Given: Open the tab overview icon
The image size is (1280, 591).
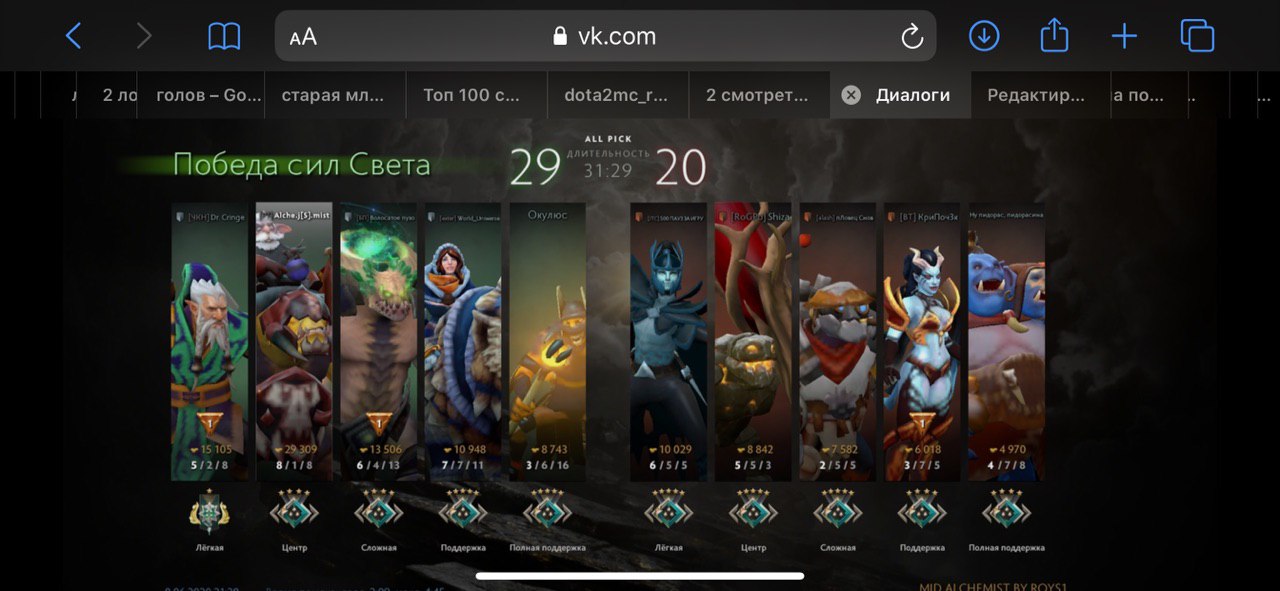Looking at the screenshot, I should (1197, 37).
